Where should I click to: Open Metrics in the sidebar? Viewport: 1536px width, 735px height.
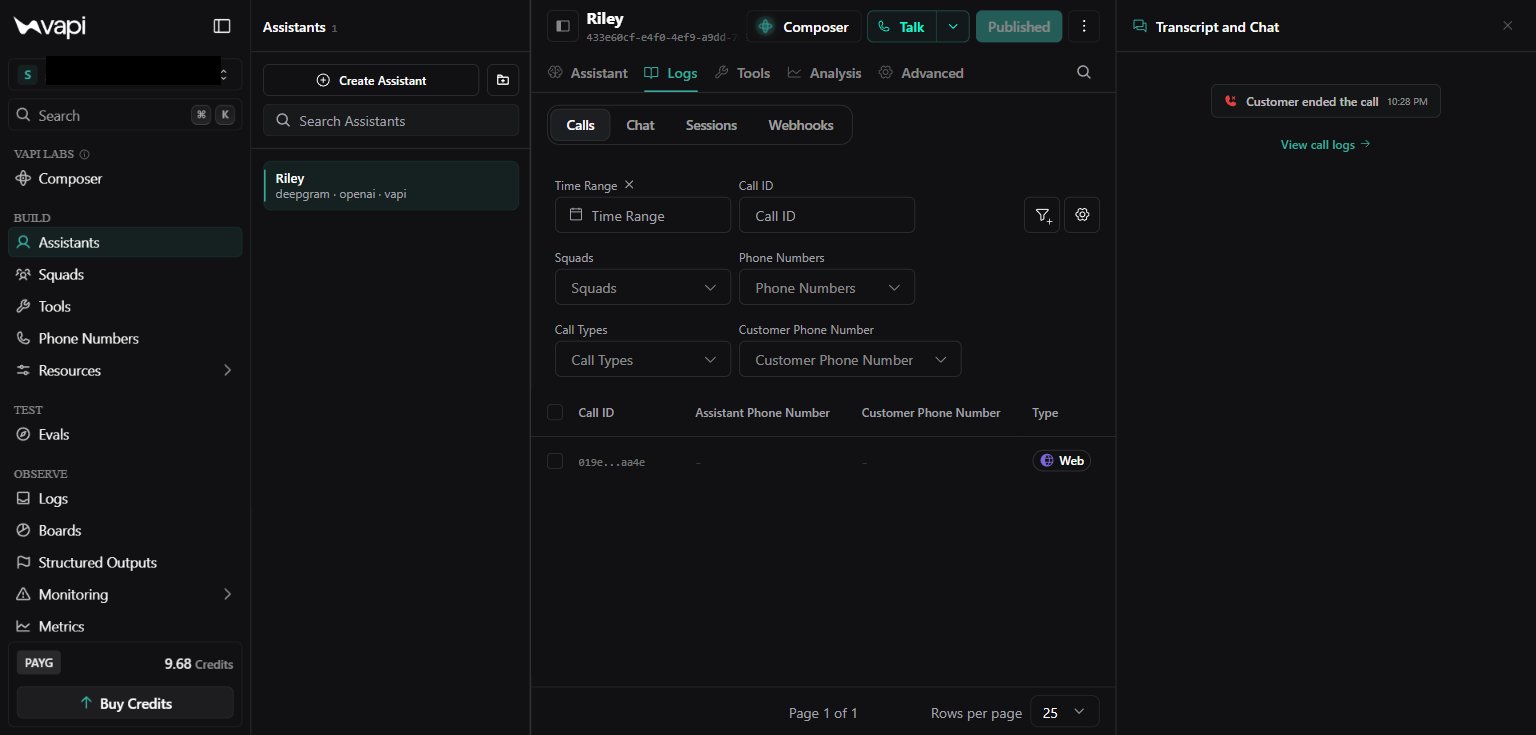[x=125, y=626]
